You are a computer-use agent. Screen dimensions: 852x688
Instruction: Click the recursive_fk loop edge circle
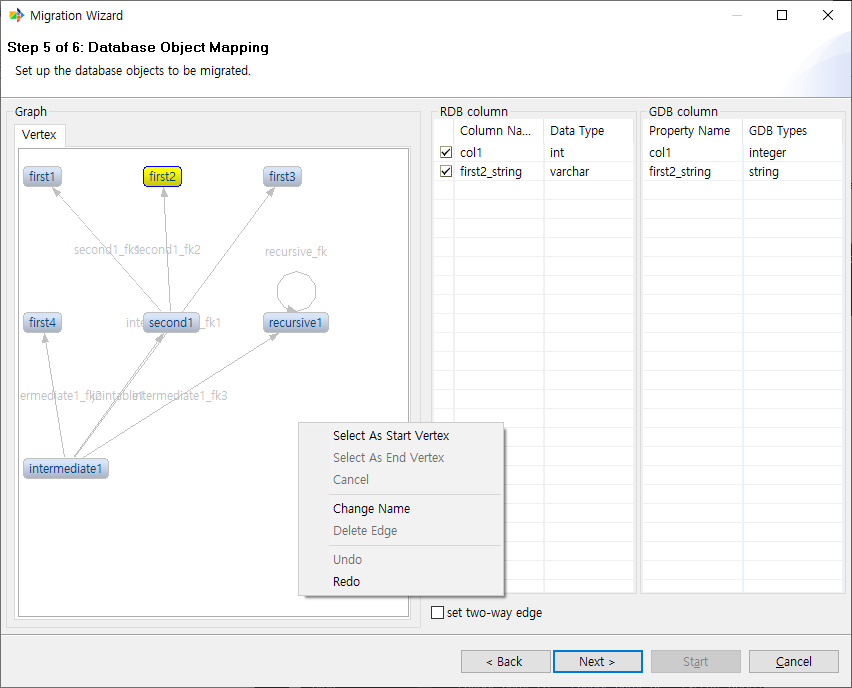pos(296,289)
